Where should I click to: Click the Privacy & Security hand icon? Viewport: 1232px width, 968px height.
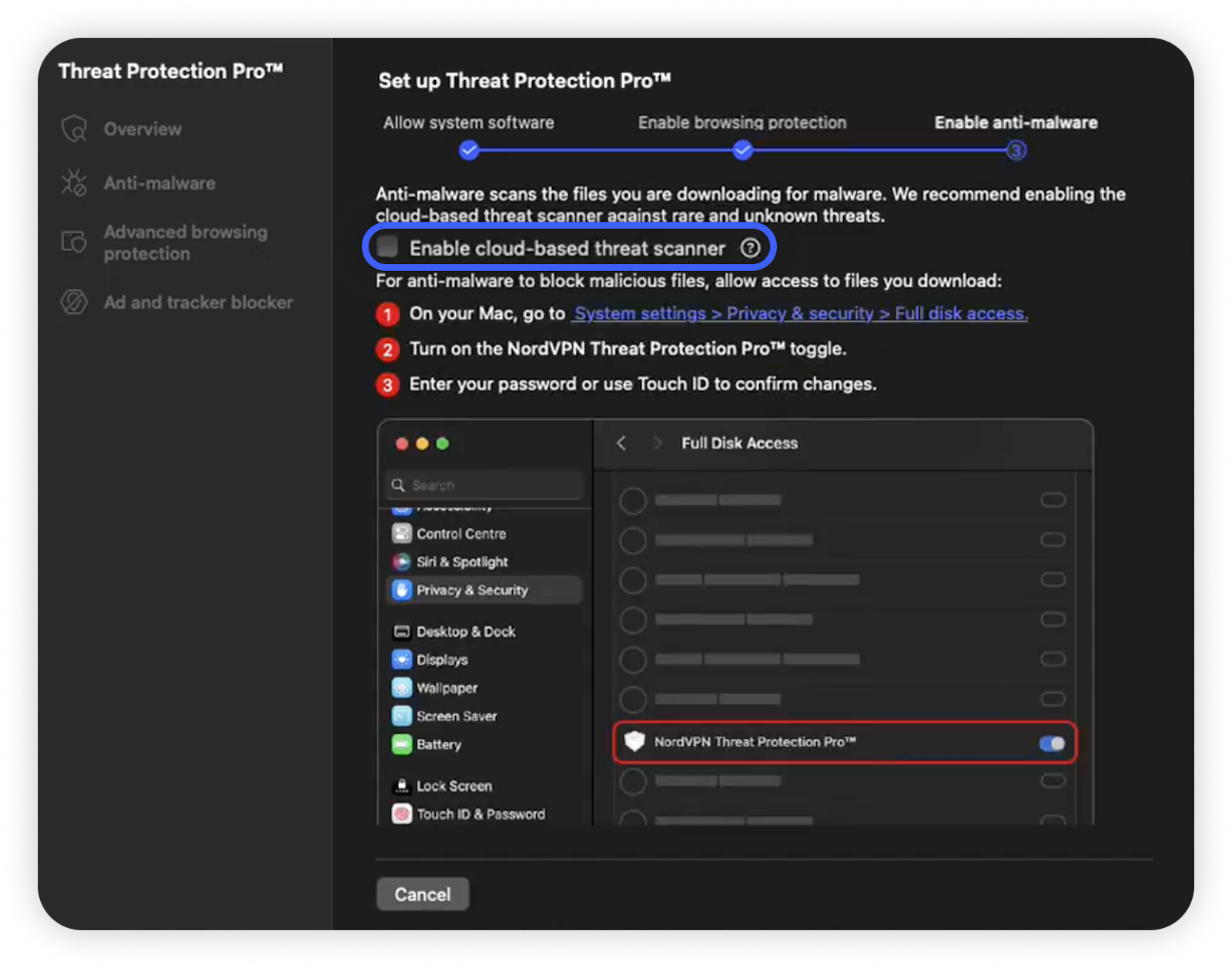(401, 590)
